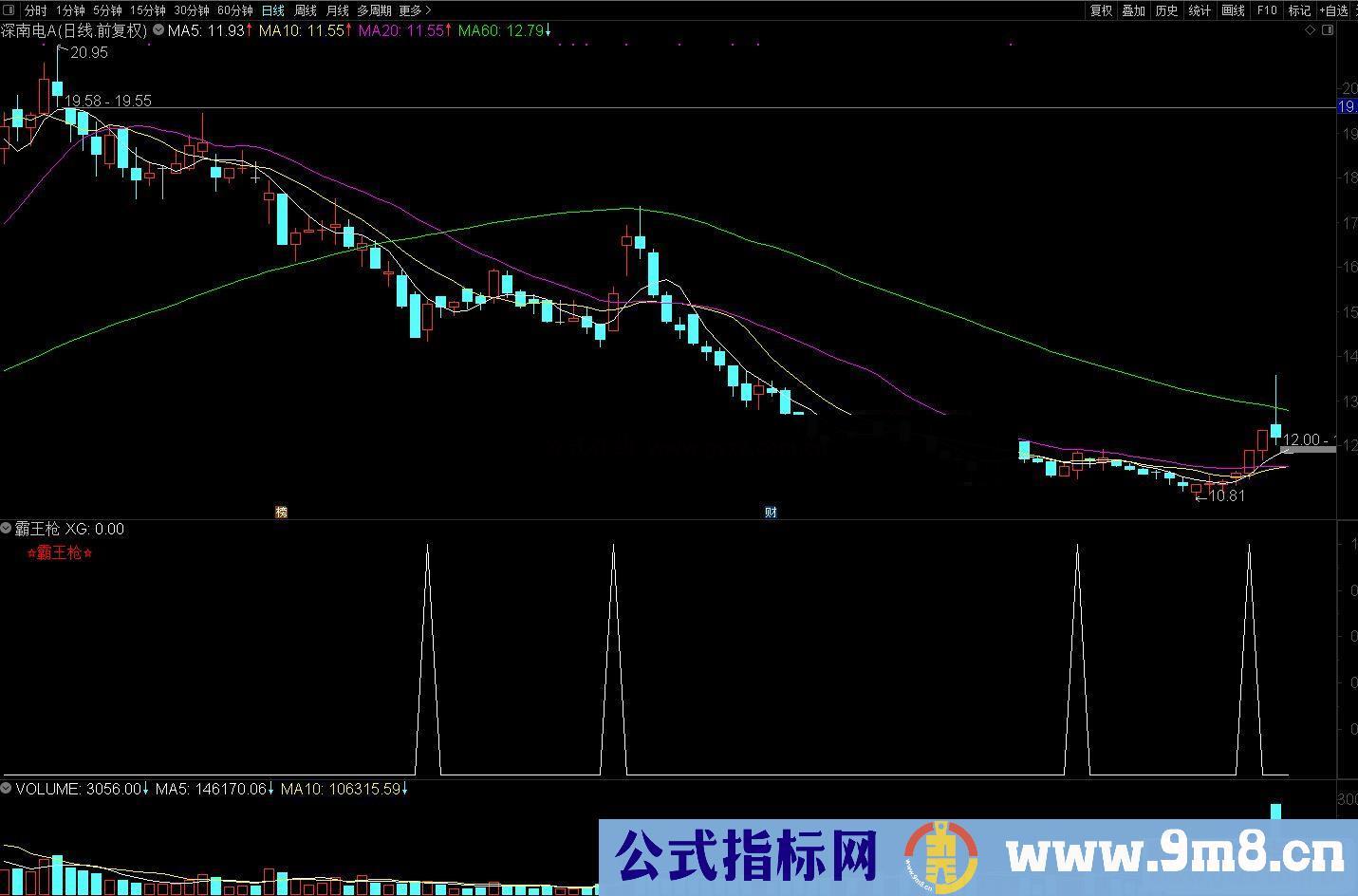
Task: Select the 画线 drawing tool
Action: tap(1233, 10)
